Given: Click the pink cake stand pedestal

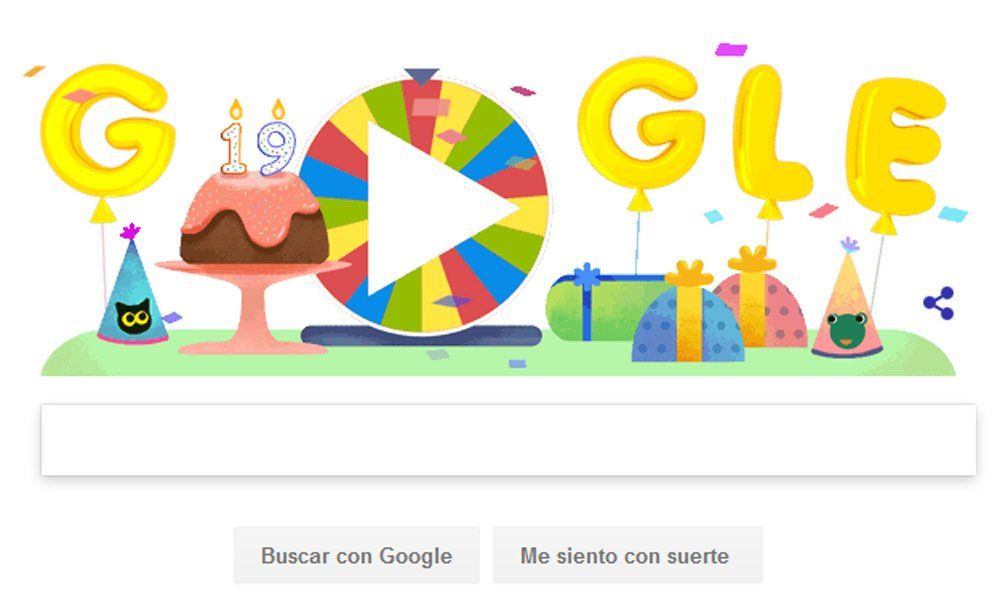Looking at the screenshot, I should point(251,307).
